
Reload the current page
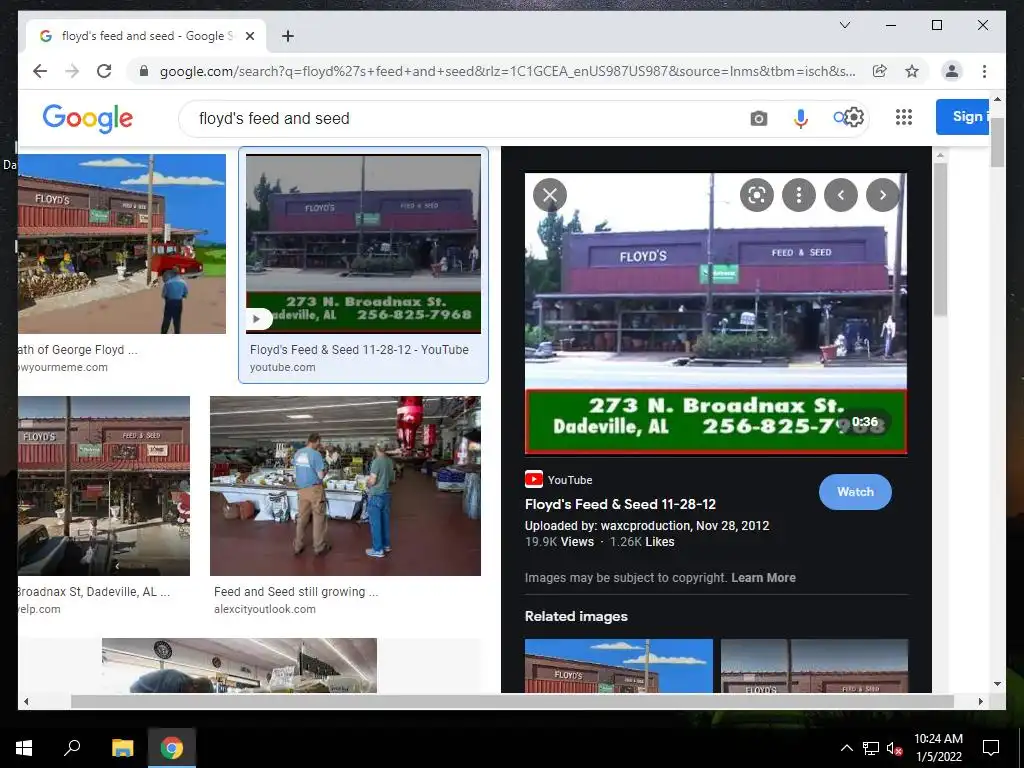click(x=104, y=71)
